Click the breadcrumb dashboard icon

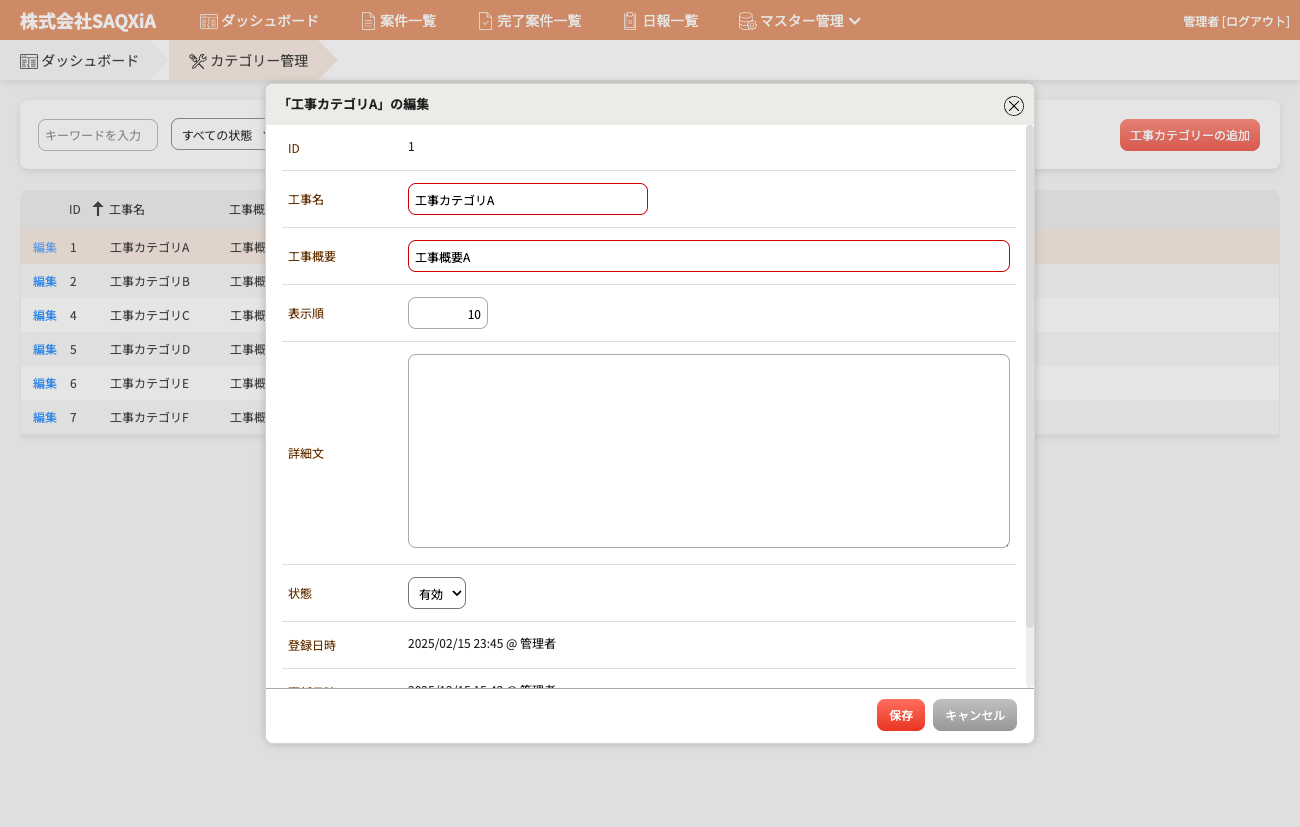coord(29,61)
